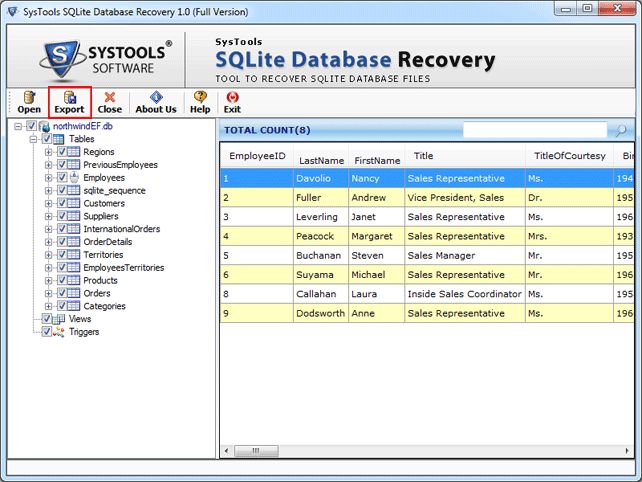Expand the Regions table node
642x482 pixels.
[48, 152]
